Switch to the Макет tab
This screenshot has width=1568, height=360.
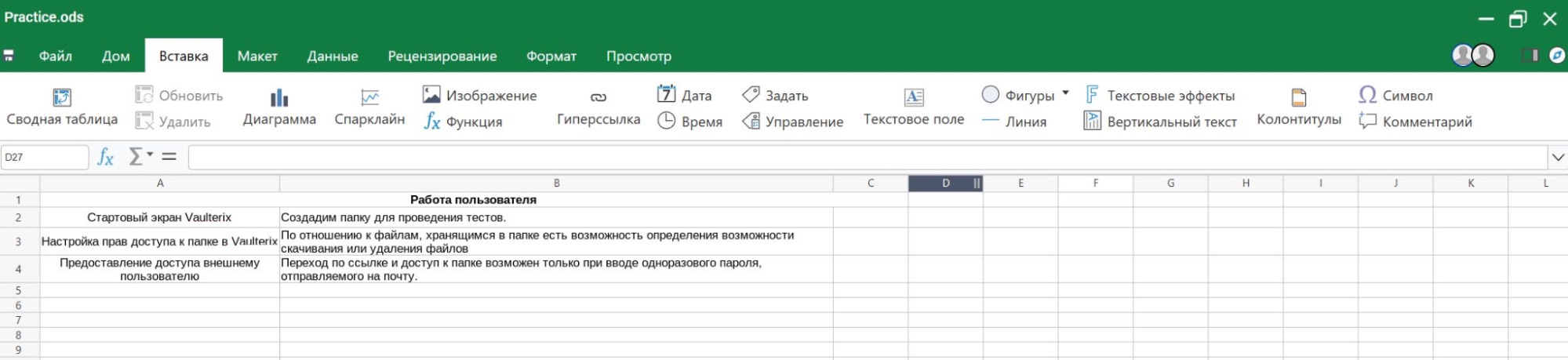[x=257, y=56]
